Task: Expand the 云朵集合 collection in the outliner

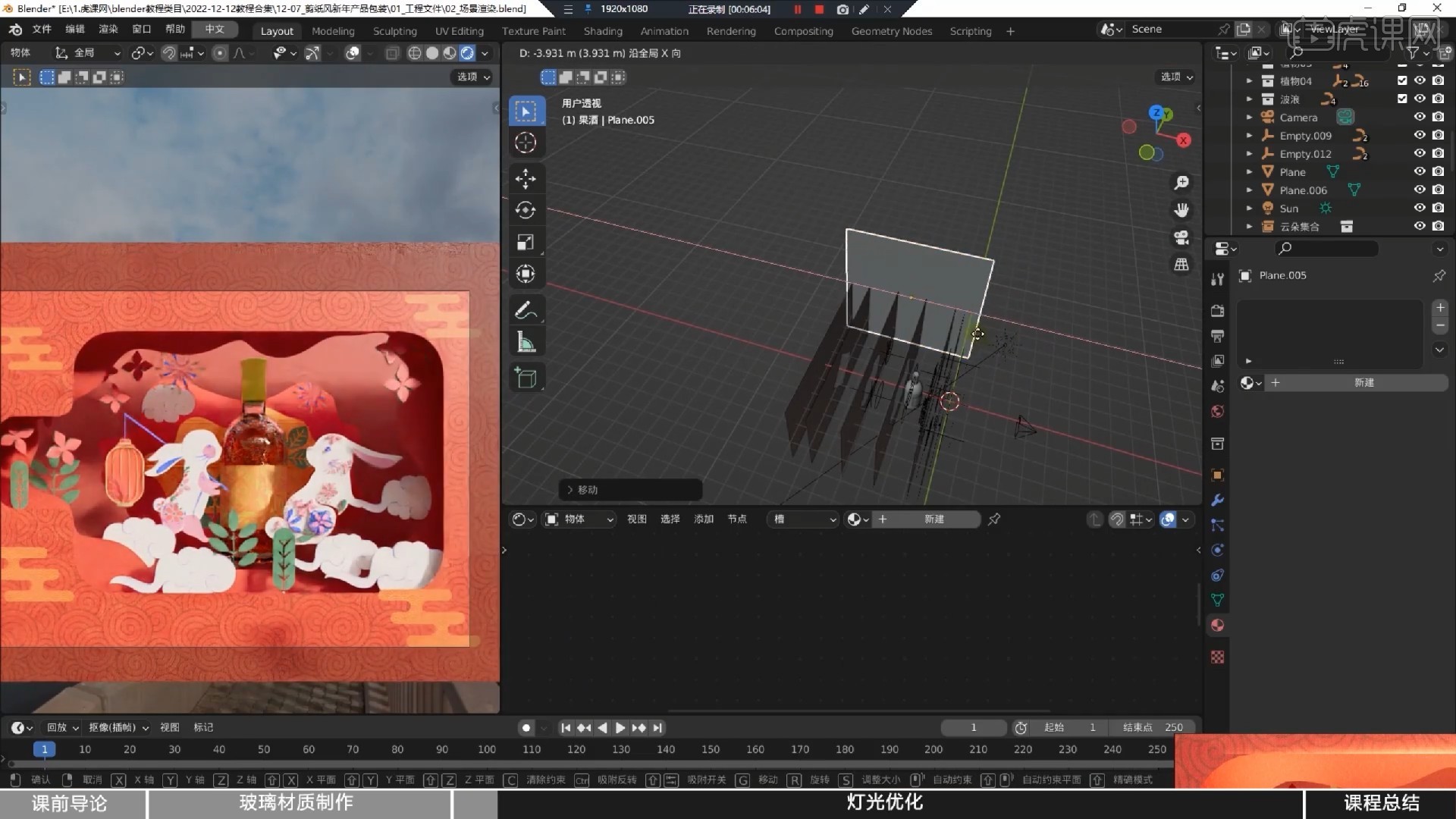Action: click(1249, 227)
